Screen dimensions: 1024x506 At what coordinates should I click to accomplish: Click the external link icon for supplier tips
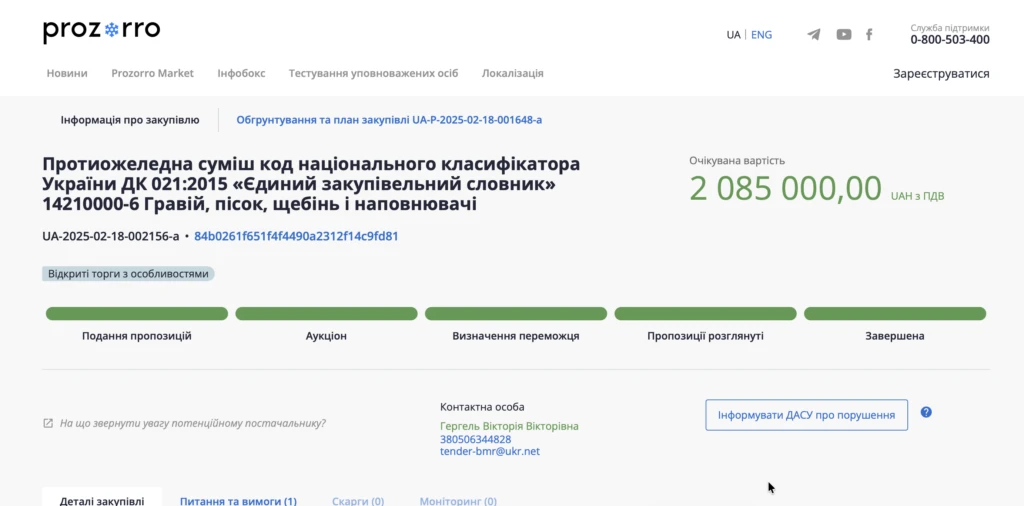tap(48, 423)
